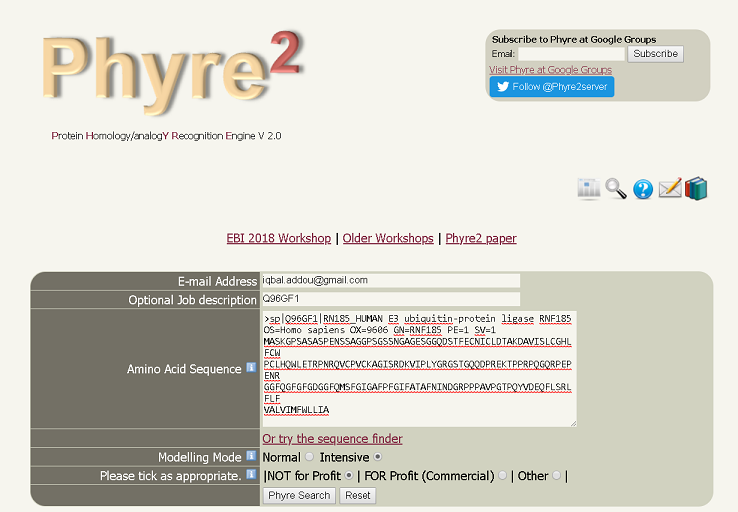The width and height of the screenshot is (738, 512).
Task: Open the bar chart statistics icon
Action: [588, 189]
